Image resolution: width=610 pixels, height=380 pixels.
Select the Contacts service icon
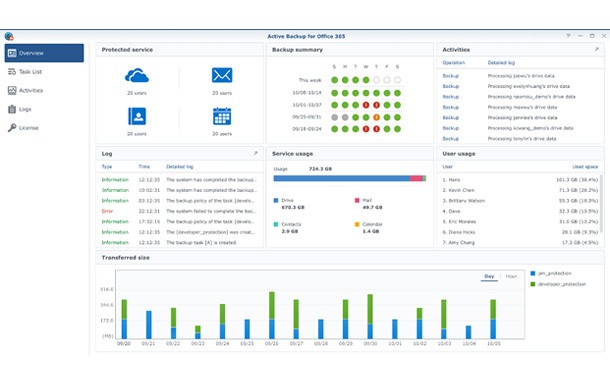click(x=137, y=116)
